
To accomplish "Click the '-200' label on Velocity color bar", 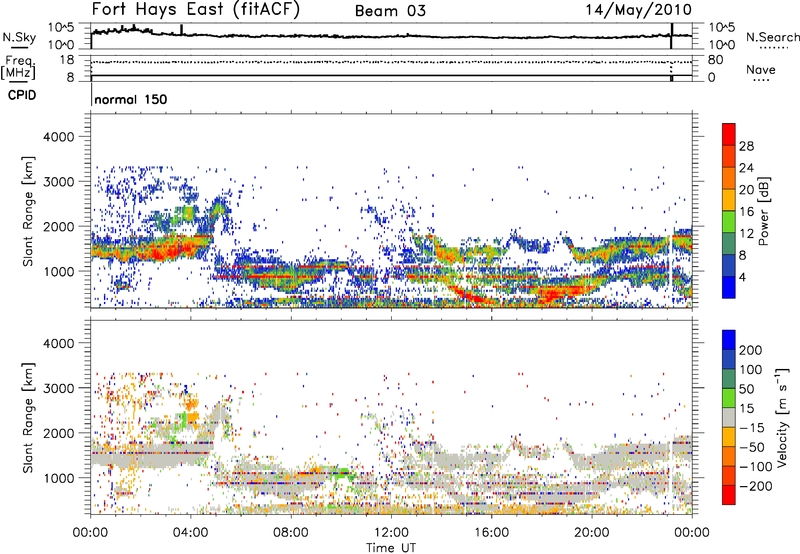I will [756, 486].
